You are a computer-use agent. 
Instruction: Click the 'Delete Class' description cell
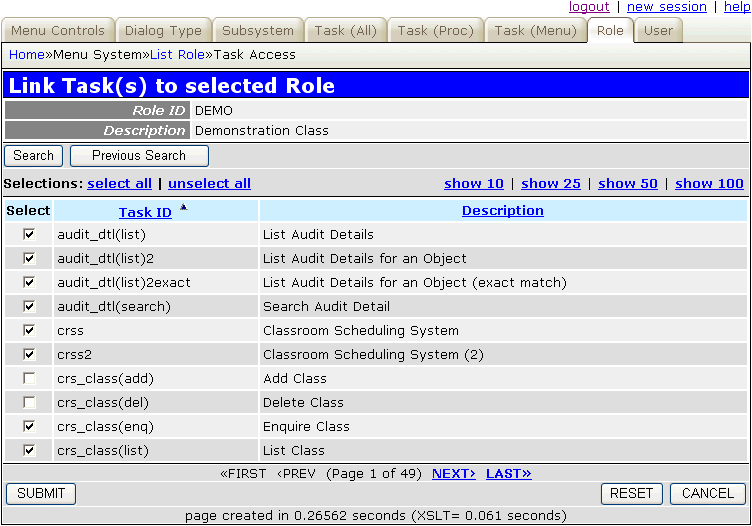pyautogui.click(x=503, y=402)
